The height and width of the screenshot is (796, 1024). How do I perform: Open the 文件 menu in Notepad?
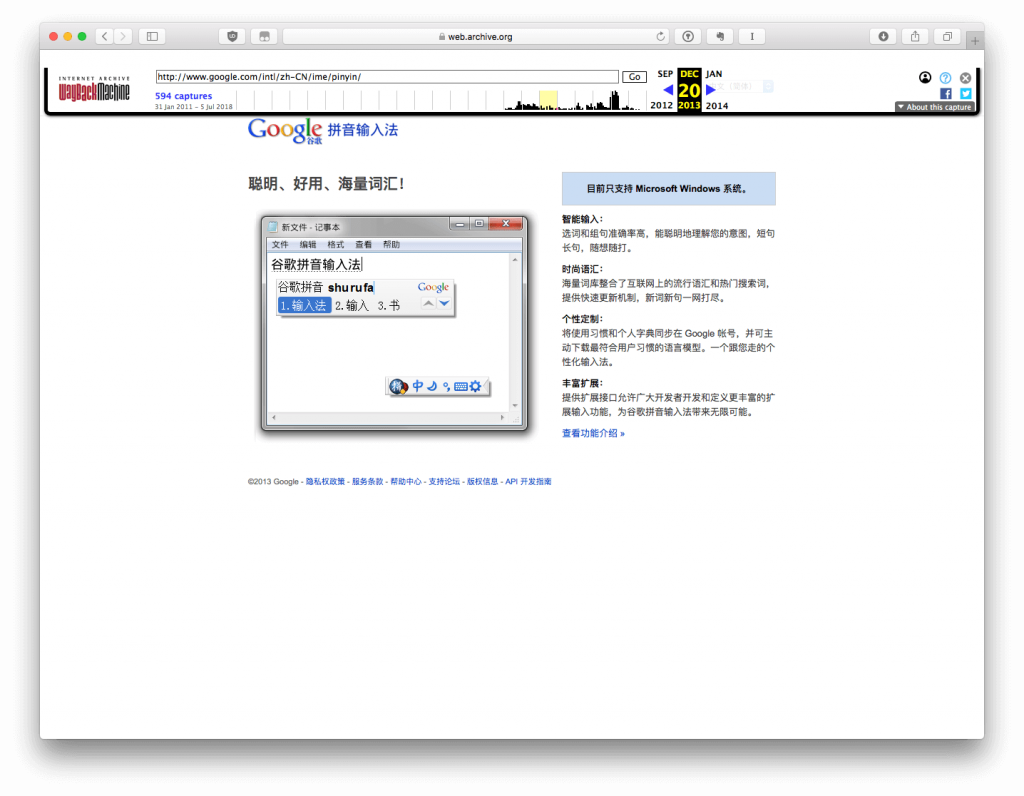point(281,243)
